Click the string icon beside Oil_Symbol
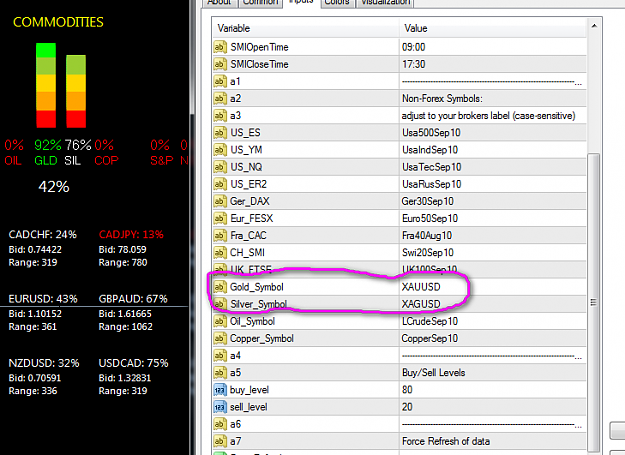 point(220,321)
